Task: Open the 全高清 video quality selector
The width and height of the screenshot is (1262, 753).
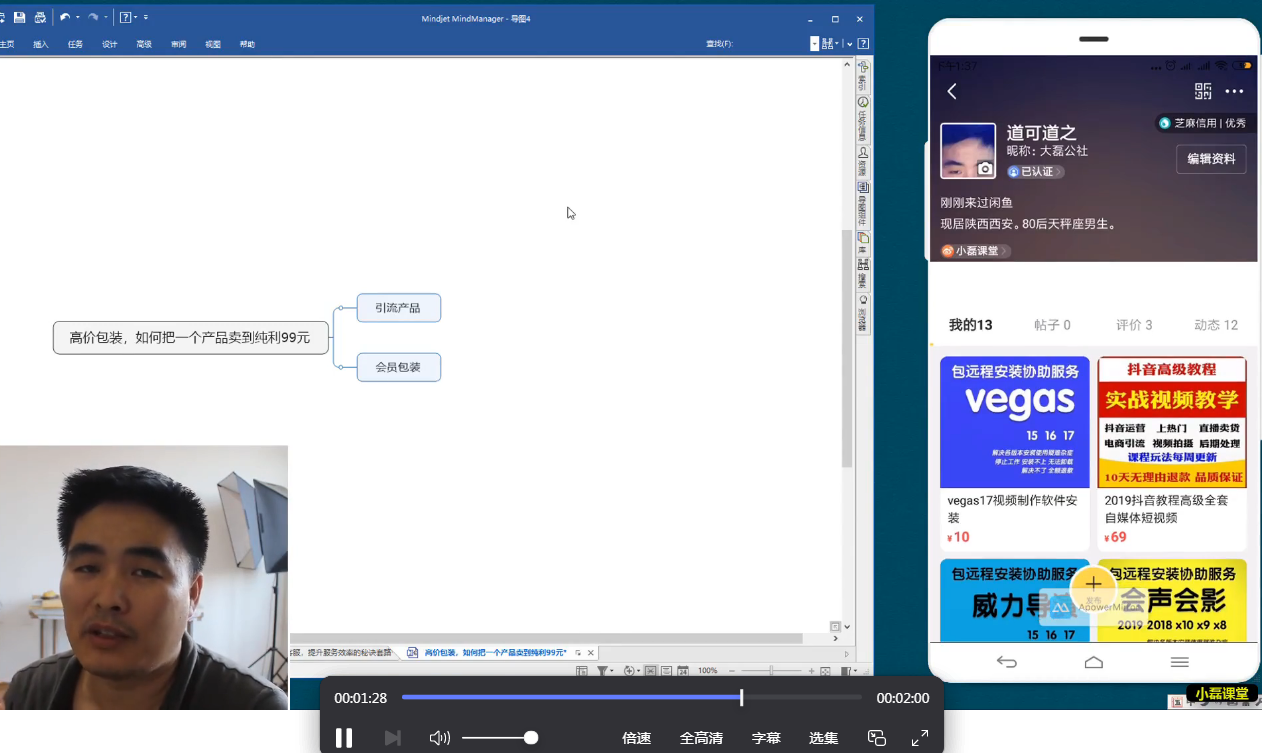Action: [x=701, y=738]
